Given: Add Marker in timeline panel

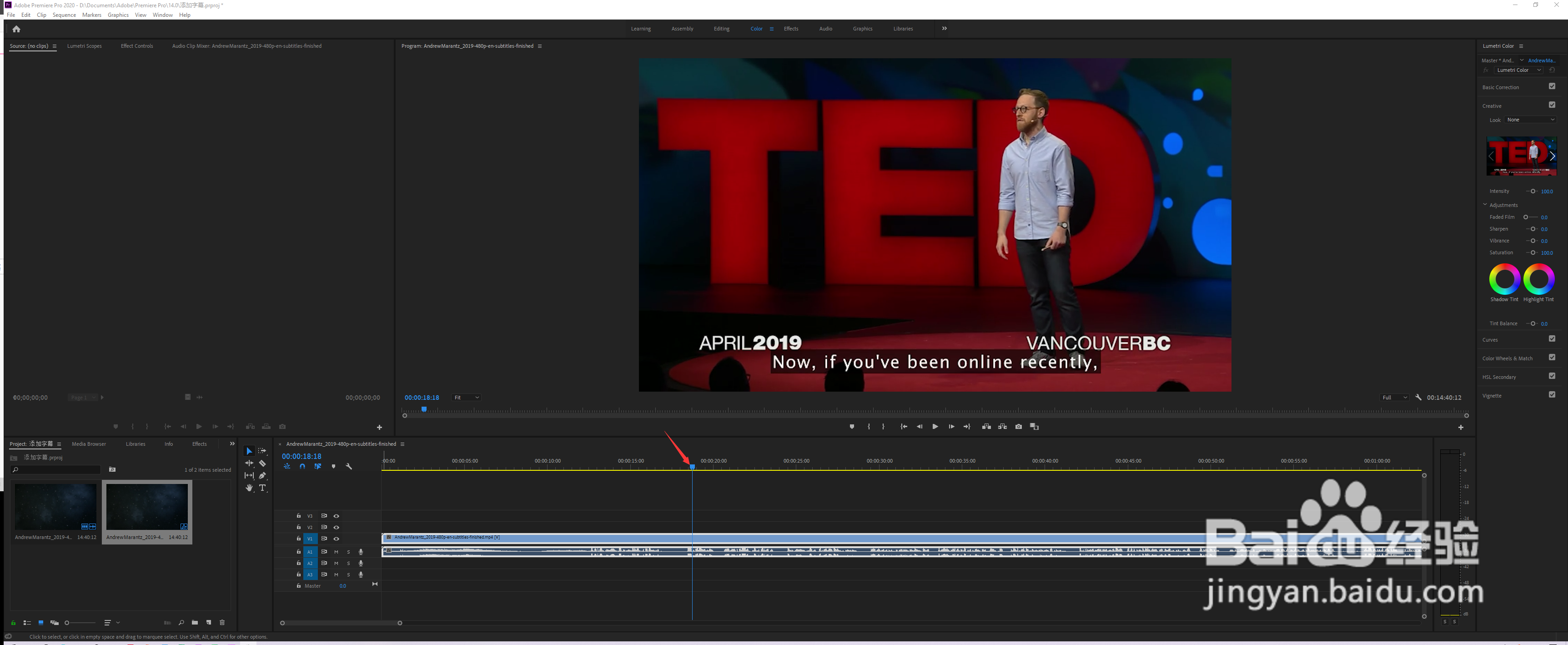Looking at the screenshot, I should (334, 467).
